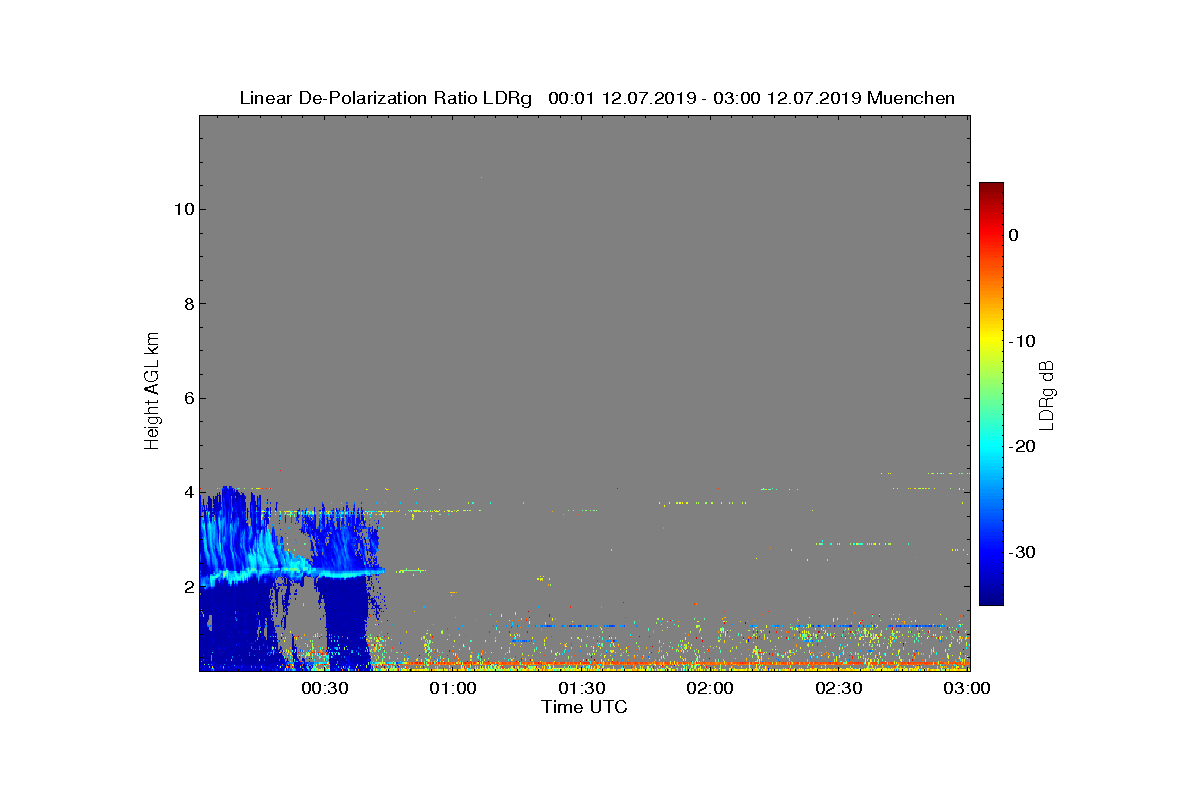Click the 6 km height tick label

[x=188, y=398]
